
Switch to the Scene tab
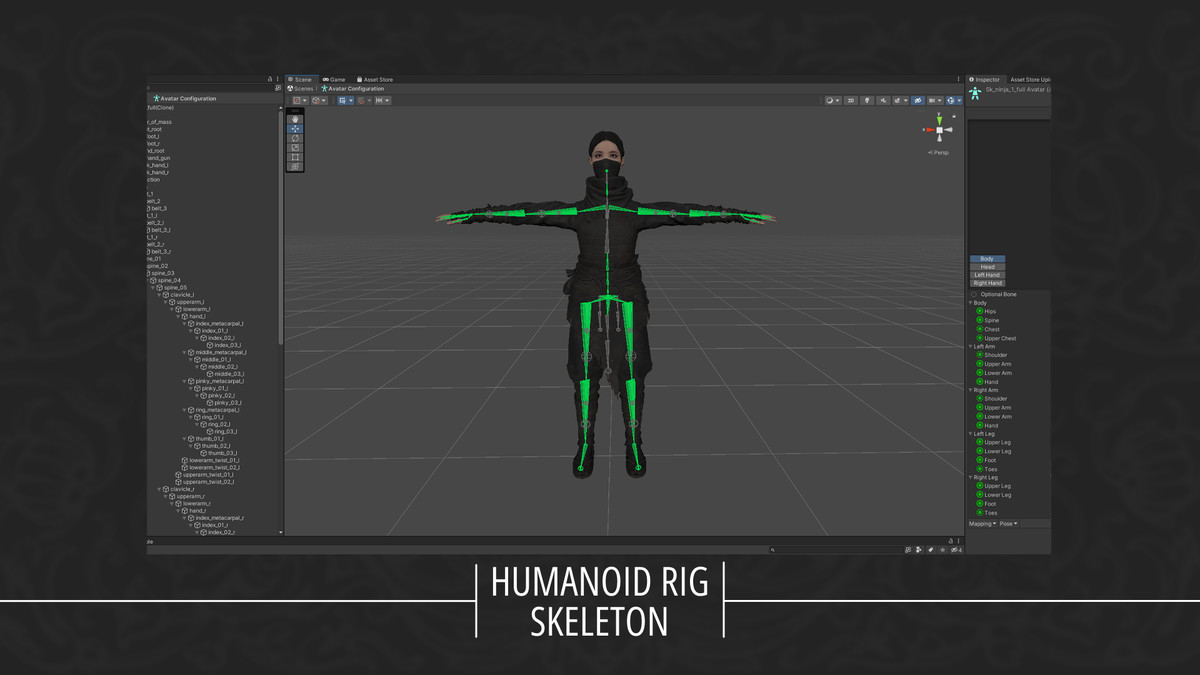tap(300, 79)
